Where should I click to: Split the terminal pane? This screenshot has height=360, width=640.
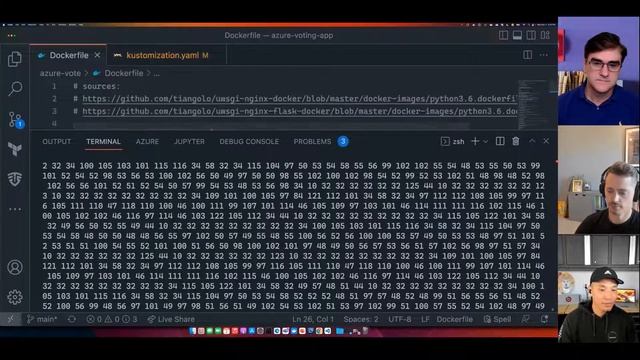click(500, 141)
